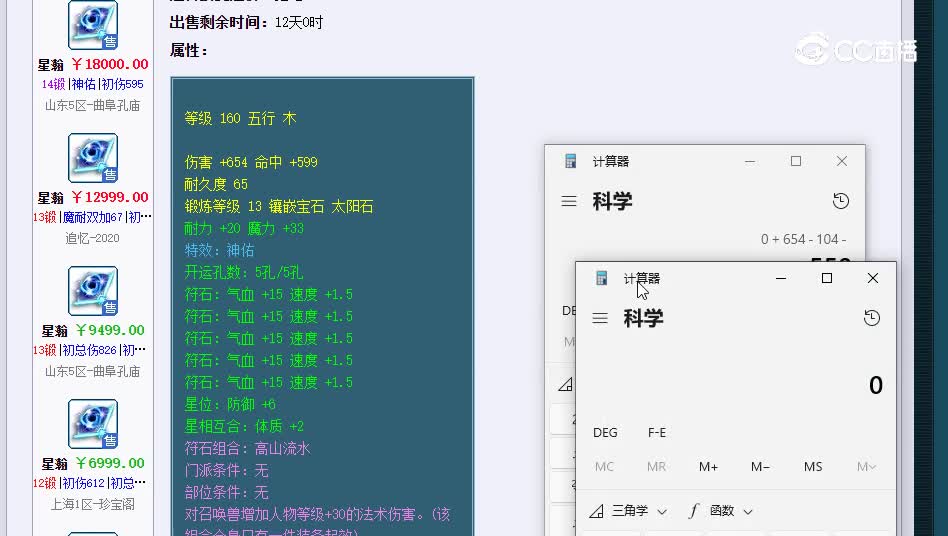Open history in the front calculator
948x536 pixels.
point(872,318)
